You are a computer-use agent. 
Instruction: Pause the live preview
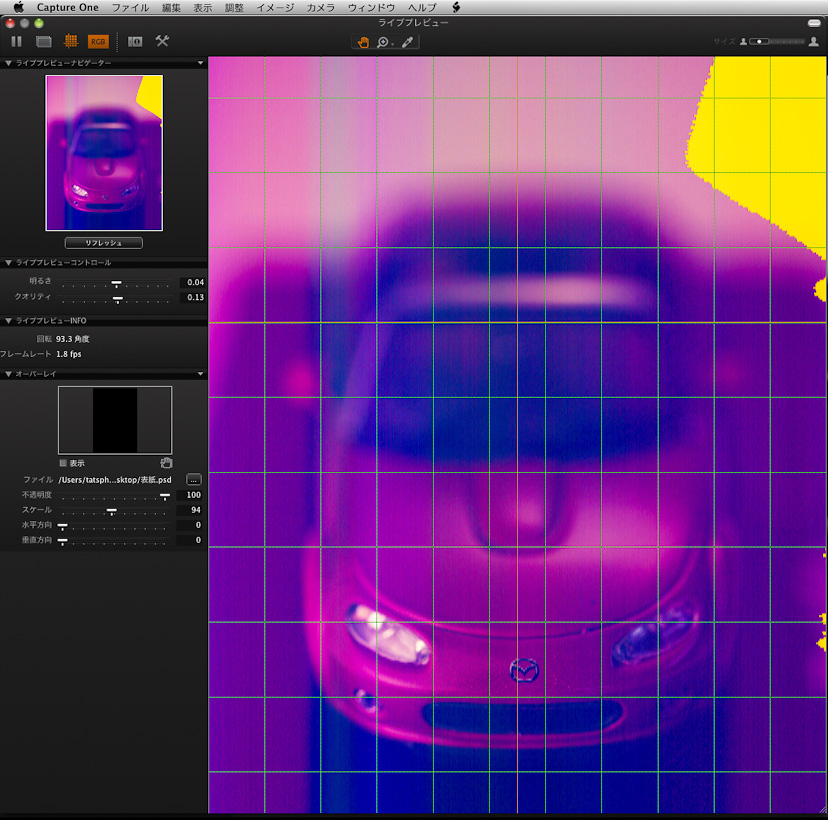pos(16,41)
